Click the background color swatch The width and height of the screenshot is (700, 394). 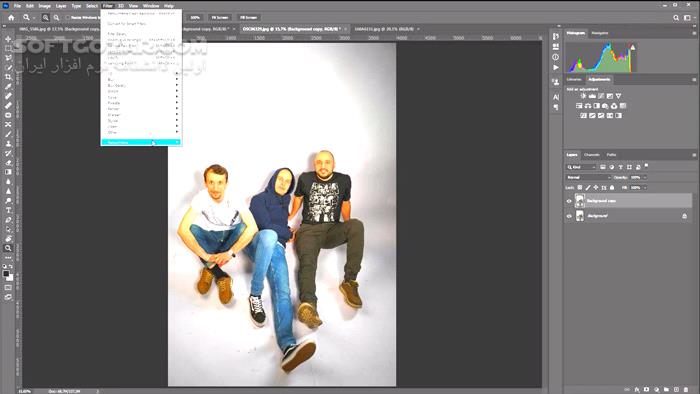[10, 278]
